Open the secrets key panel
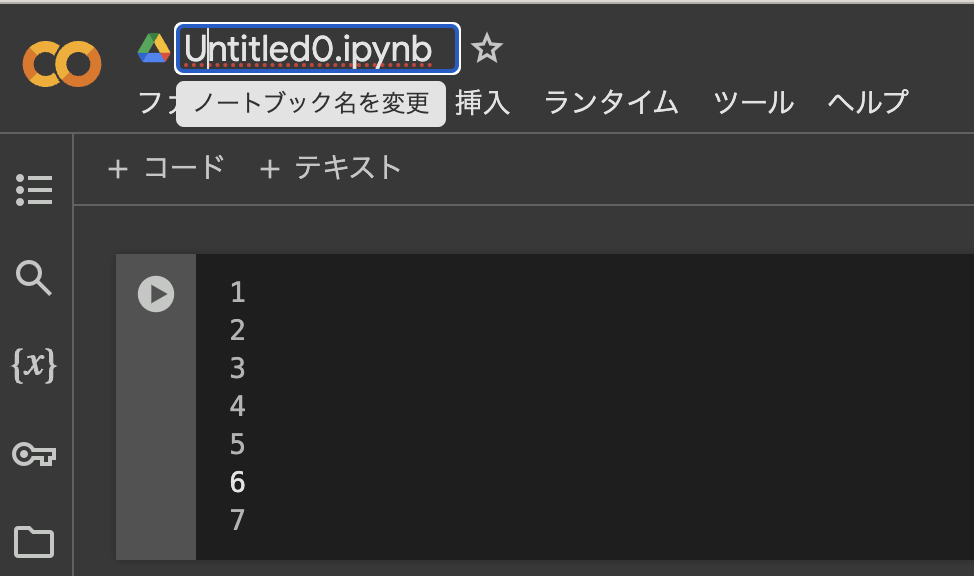 [x=34, y=455]
